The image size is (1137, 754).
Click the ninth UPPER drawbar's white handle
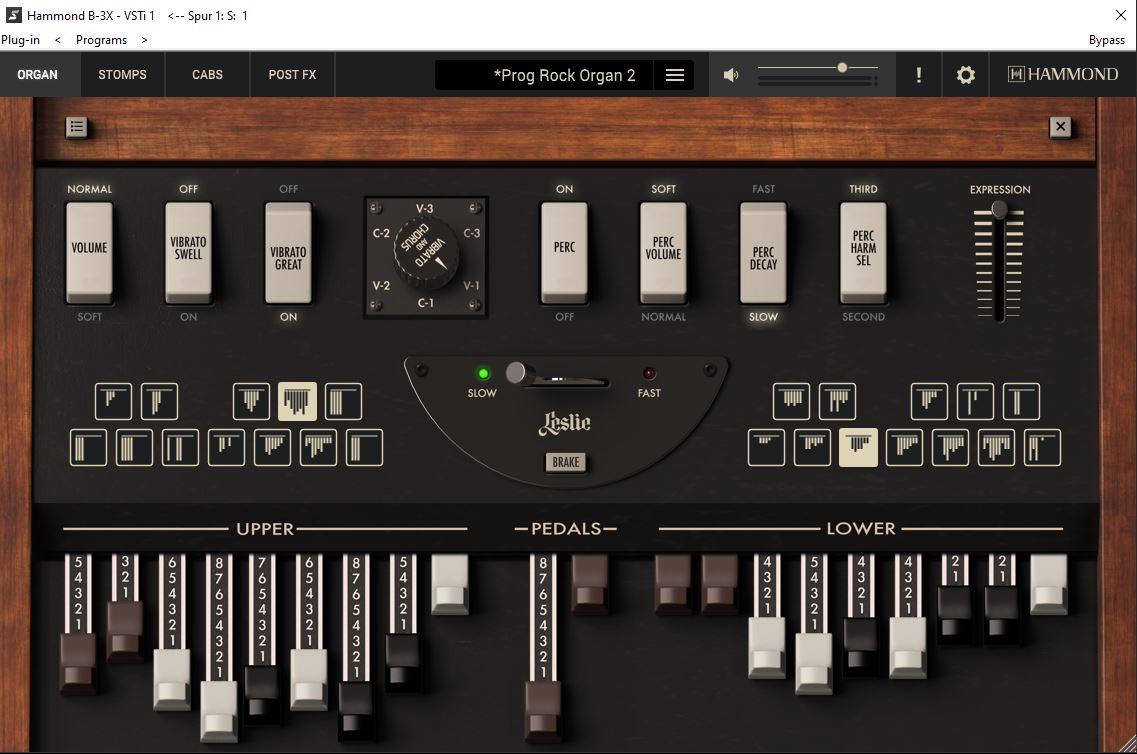point(450,585)
